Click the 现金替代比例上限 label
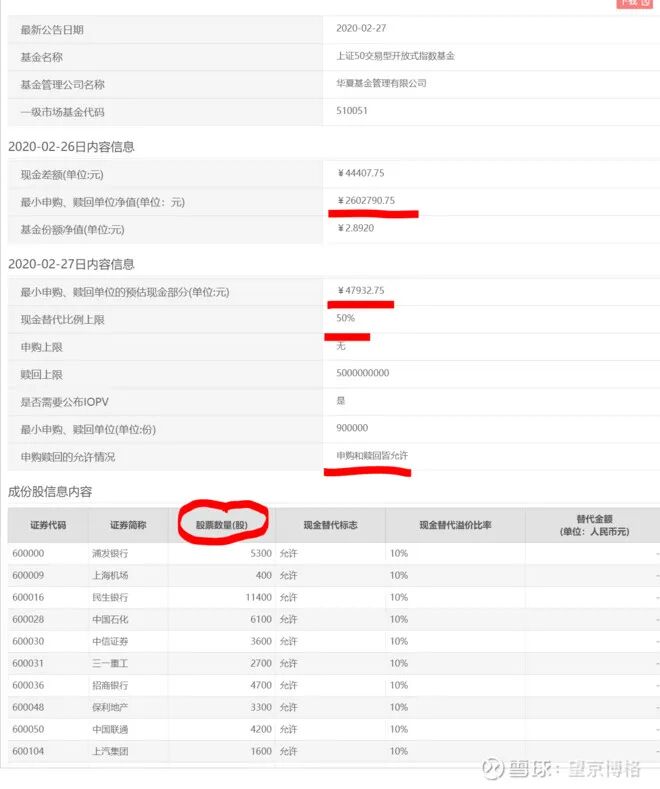 click(62, 320)
